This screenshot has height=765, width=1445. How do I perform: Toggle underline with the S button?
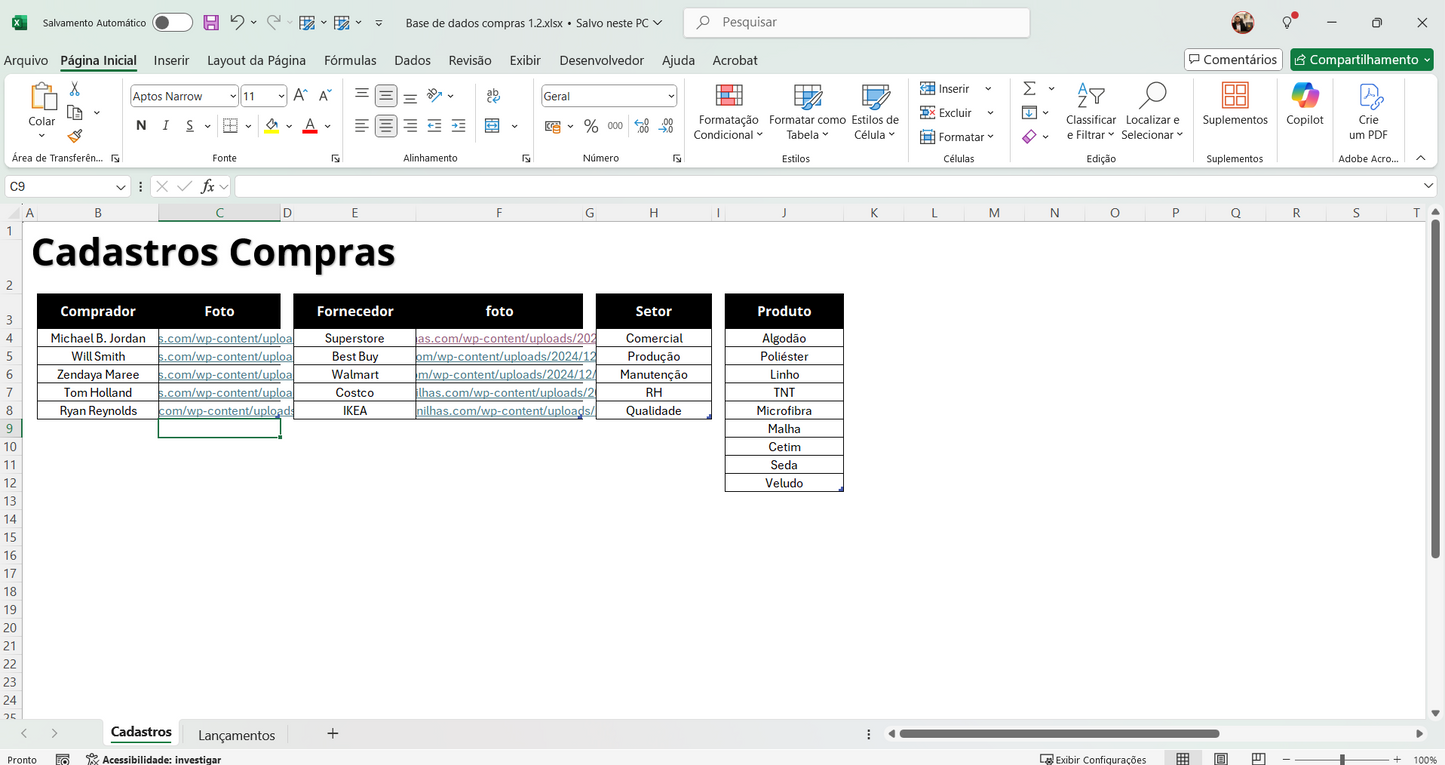(x=188, y=125)
